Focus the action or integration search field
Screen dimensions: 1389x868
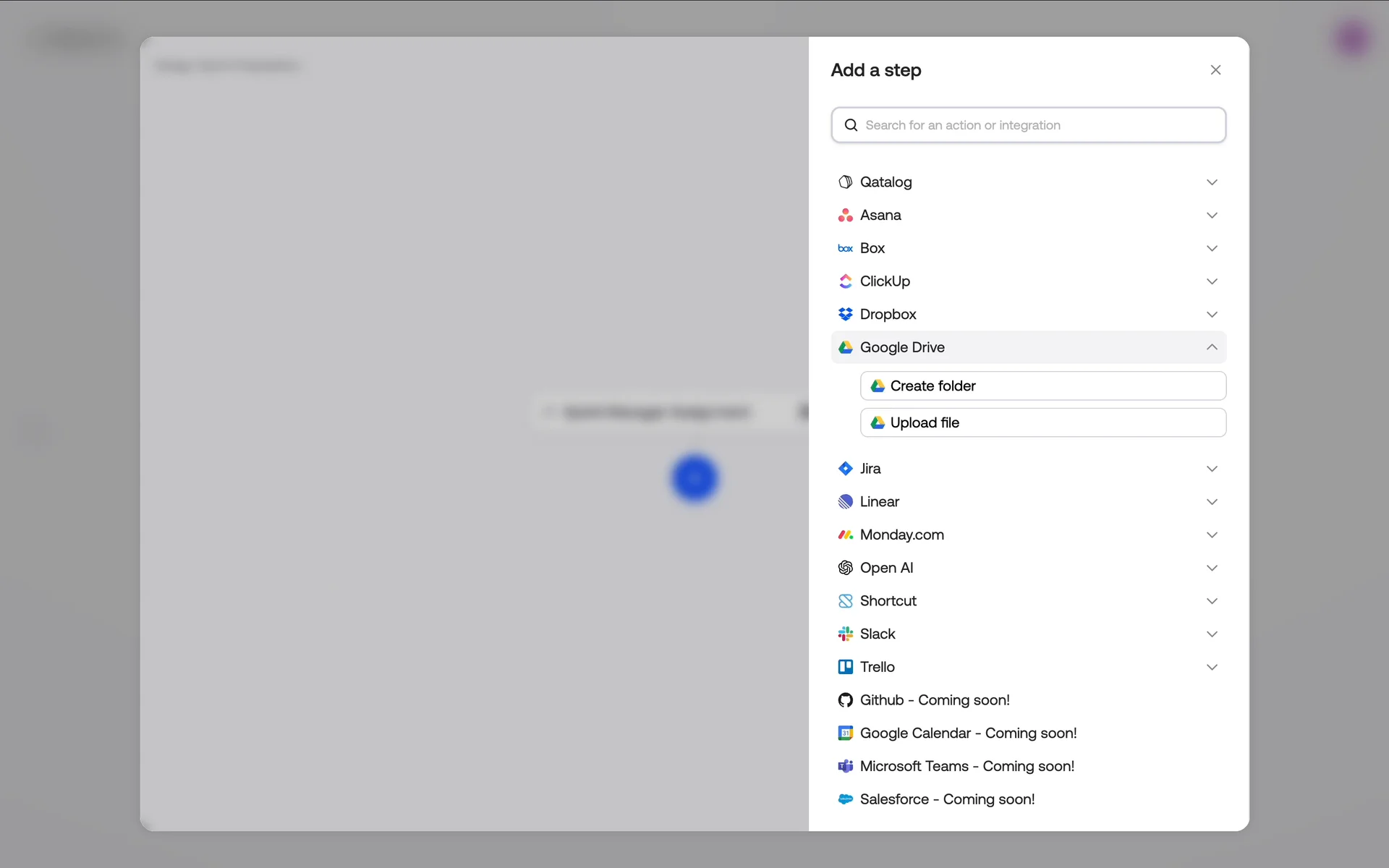click(x=1035, y=125)
